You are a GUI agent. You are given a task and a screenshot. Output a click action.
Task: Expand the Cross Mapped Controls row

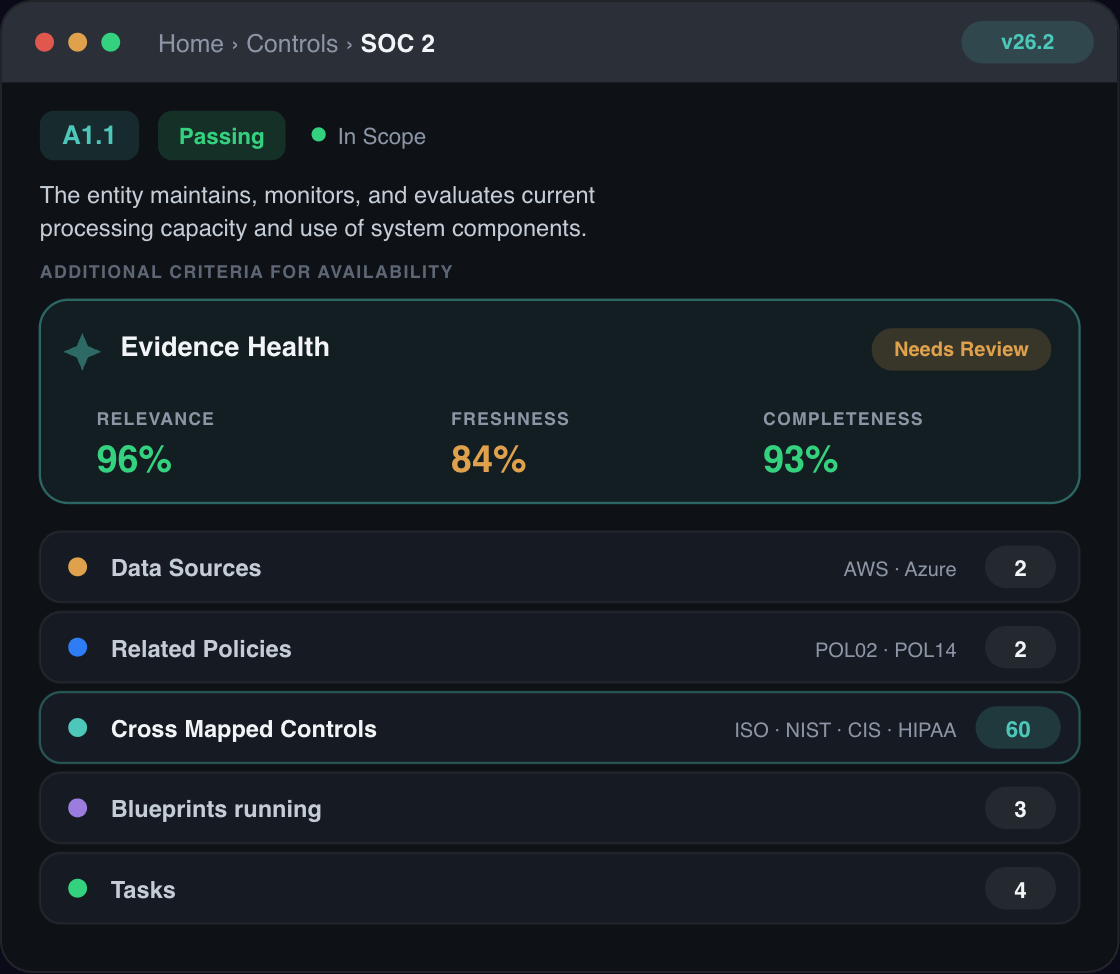559,728
